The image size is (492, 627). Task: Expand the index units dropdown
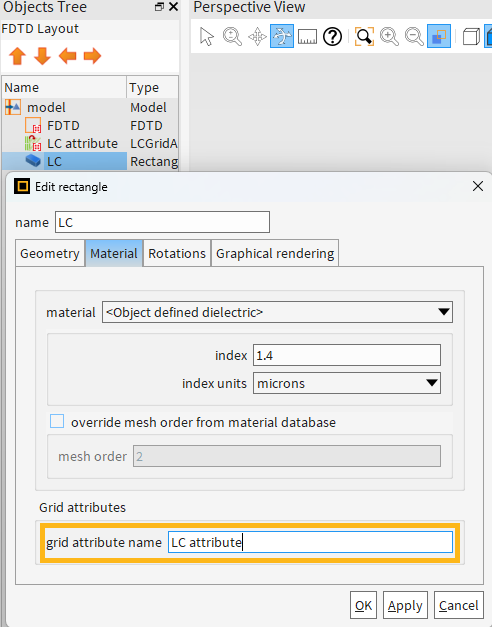pos(347,383)
